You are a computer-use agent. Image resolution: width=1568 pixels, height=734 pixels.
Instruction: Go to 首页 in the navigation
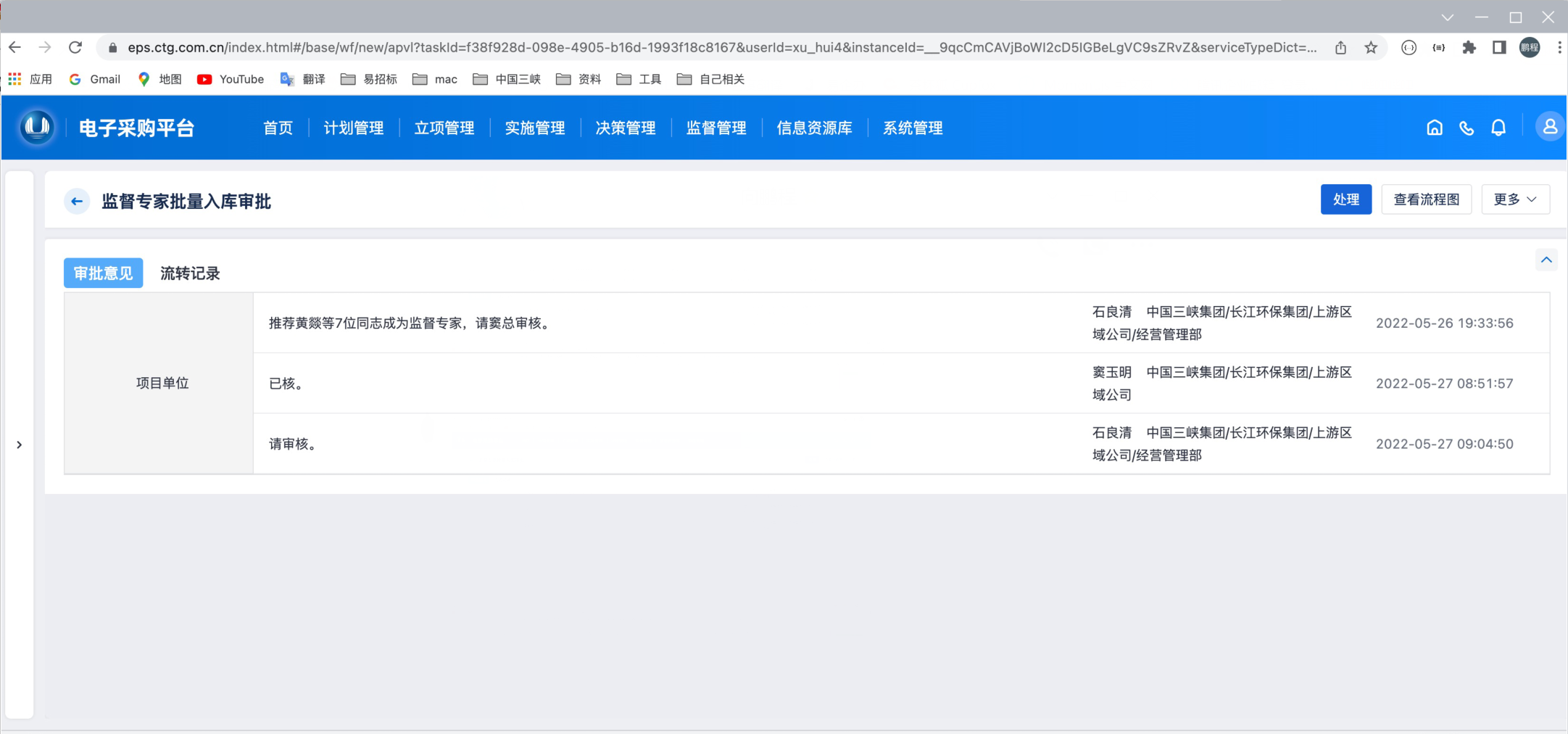click(x=278, y=128)
